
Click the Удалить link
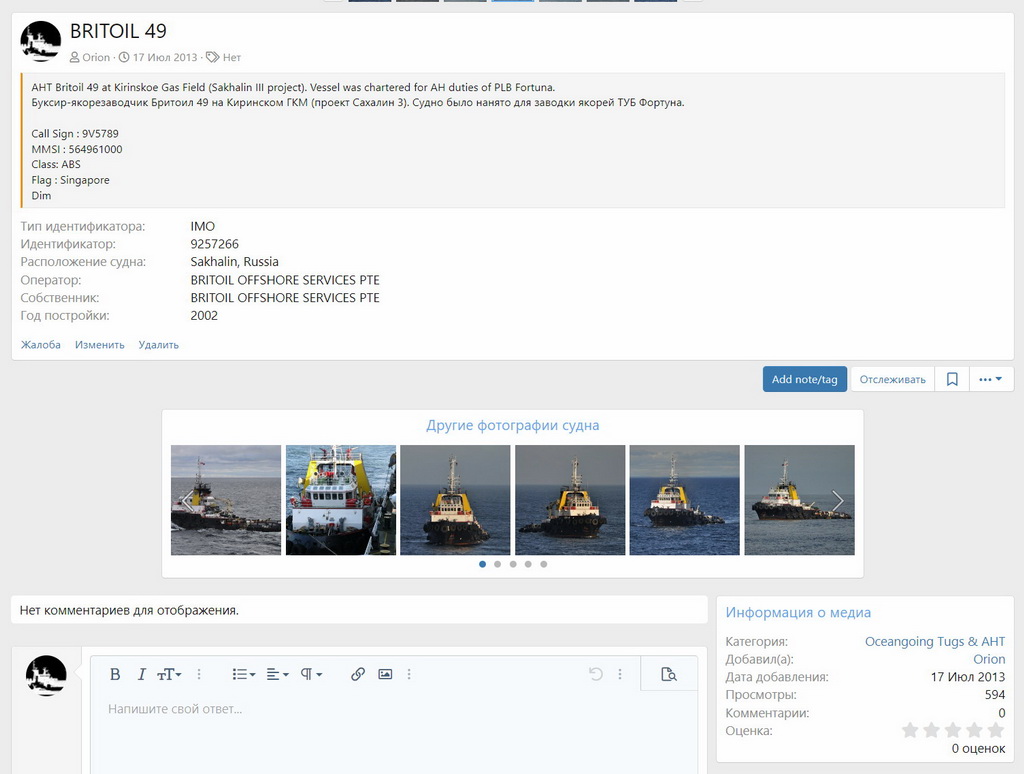159,345
